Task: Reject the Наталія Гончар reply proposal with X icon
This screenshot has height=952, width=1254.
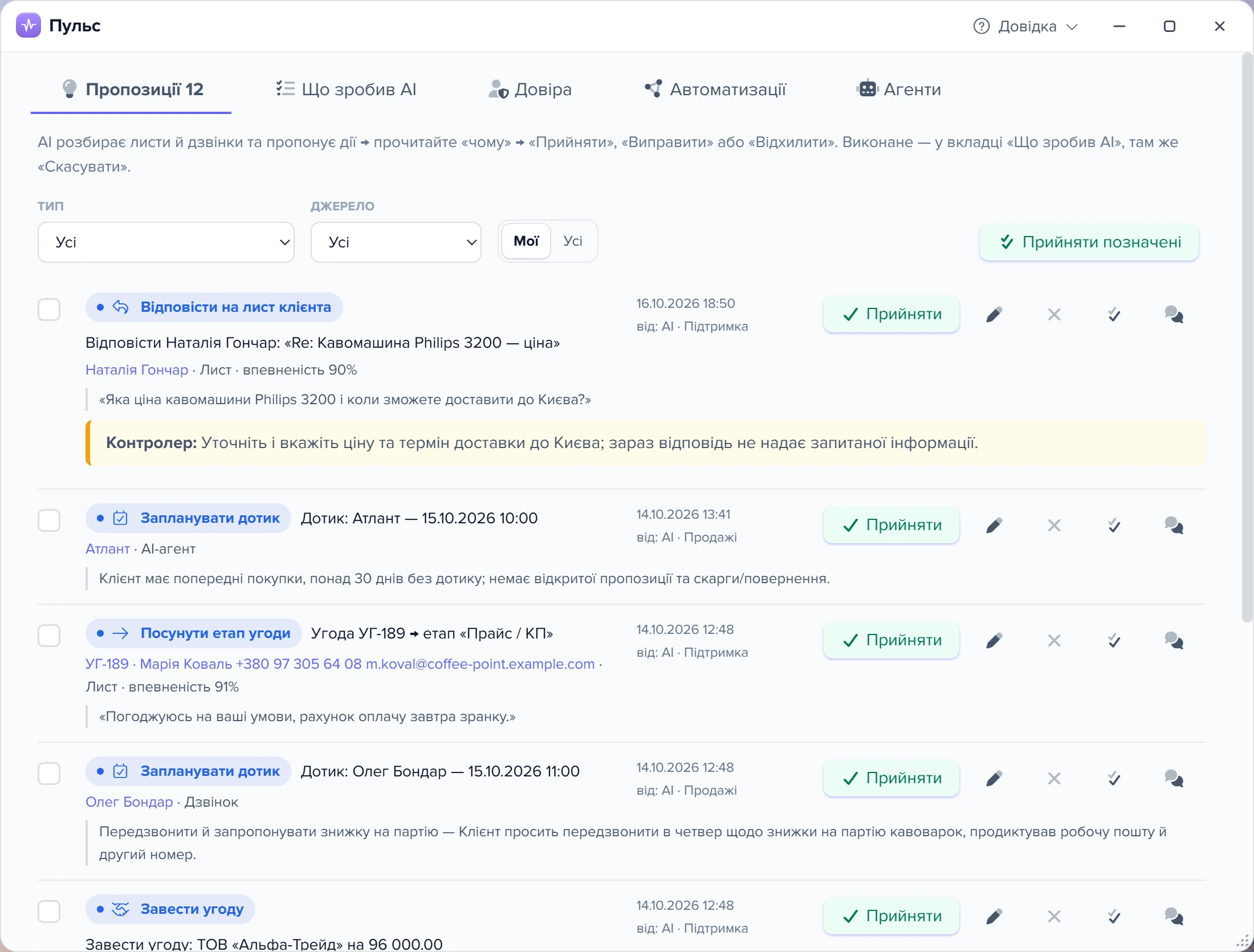Action: [x=1054, y=315]
